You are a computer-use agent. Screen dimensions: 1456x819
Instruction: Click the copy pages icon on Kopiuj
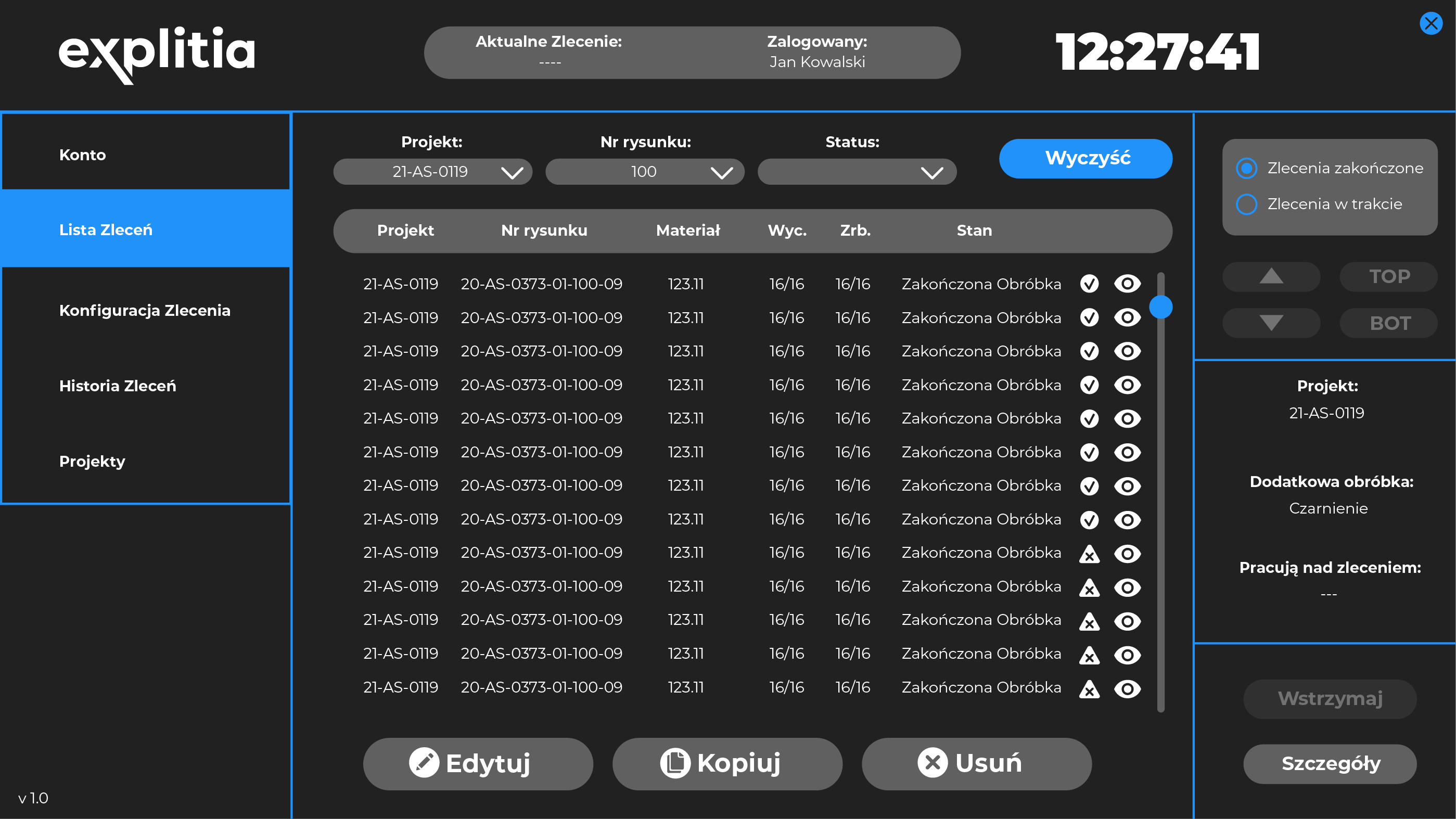pos(675,762)
